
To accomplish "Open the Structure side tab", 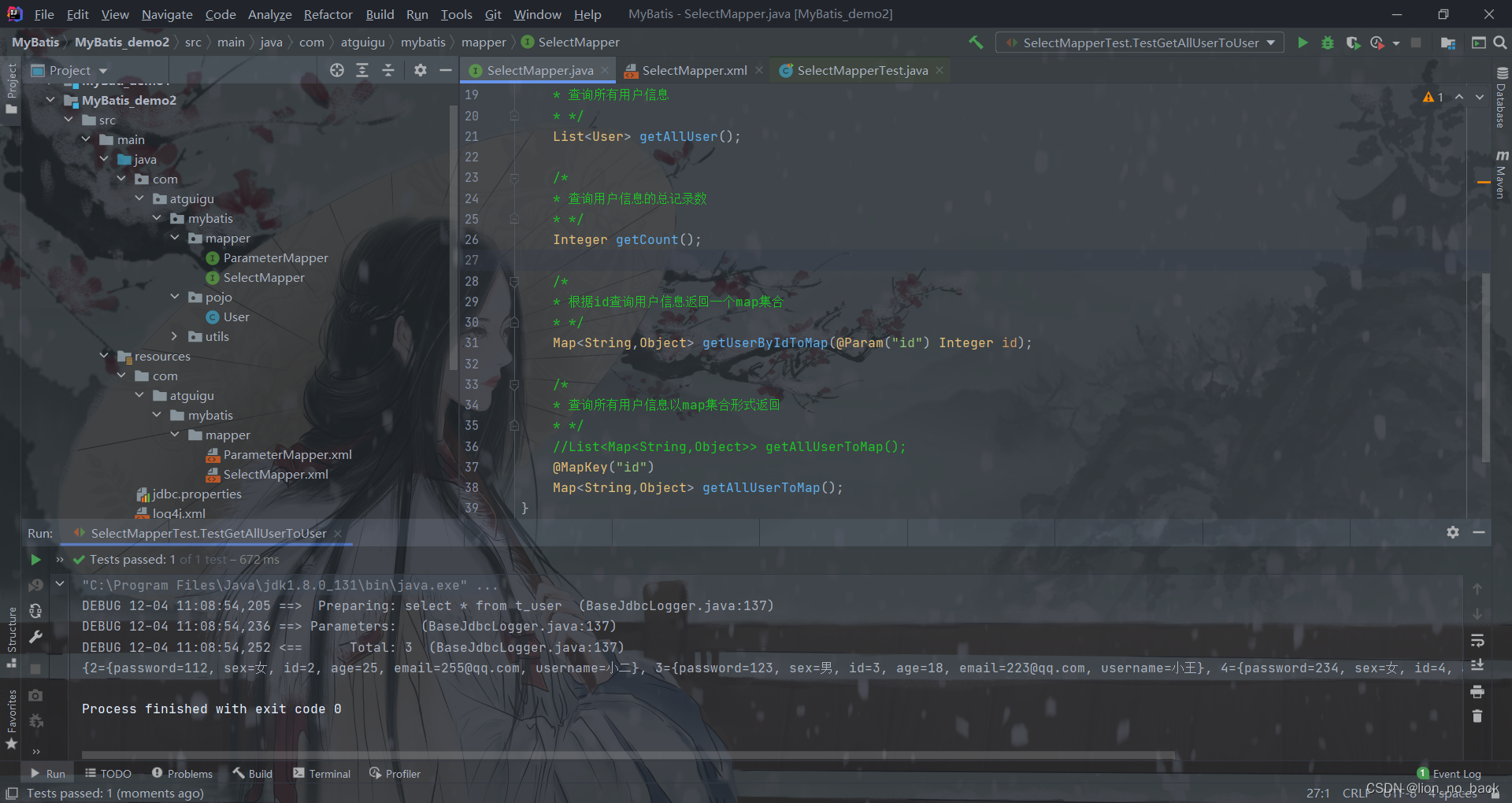I will click(x=12, y=636).
